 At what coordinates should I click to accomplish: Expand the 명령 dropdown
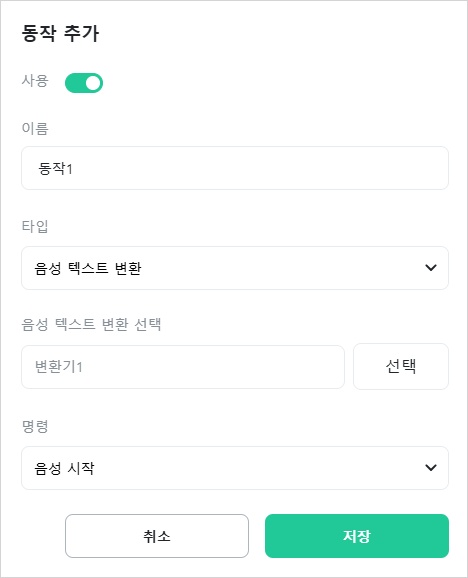[x=235, y=468]
